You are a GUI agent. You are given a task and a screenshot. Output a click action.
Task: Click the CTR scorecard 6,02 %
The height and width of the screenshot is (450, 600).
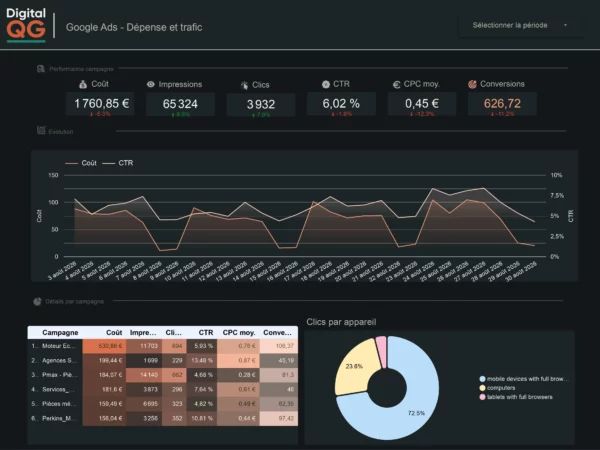click(x=341, y=104)
